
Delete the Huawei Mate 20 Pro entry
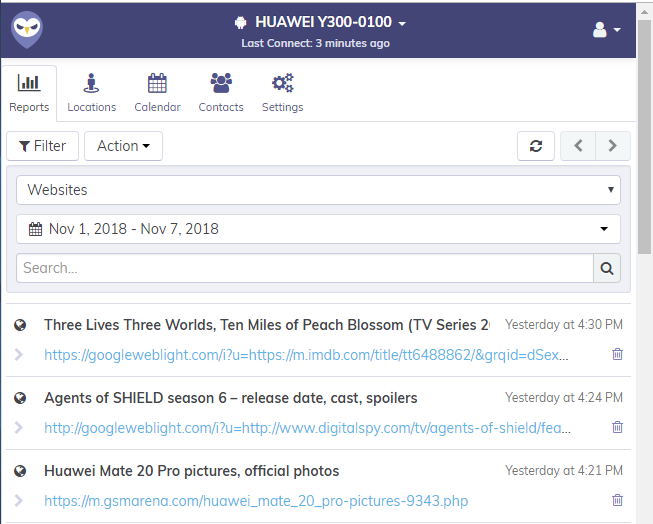pos(617,500)
